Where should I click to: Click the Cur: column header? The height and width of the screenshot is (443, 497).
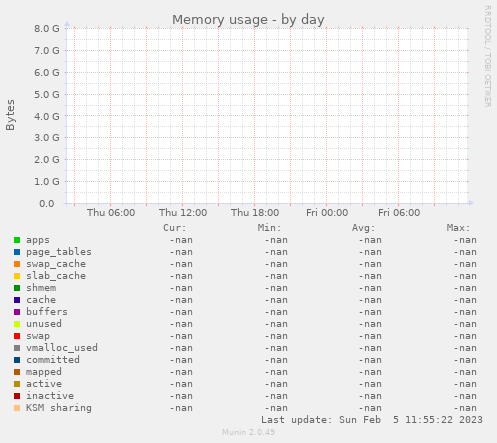point(174,228)
